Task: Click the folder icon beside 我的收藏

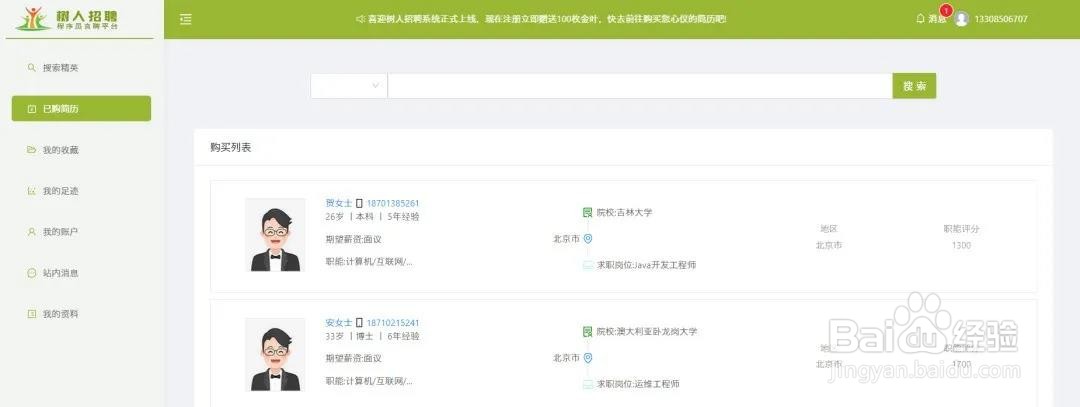Action: point(31,149)
